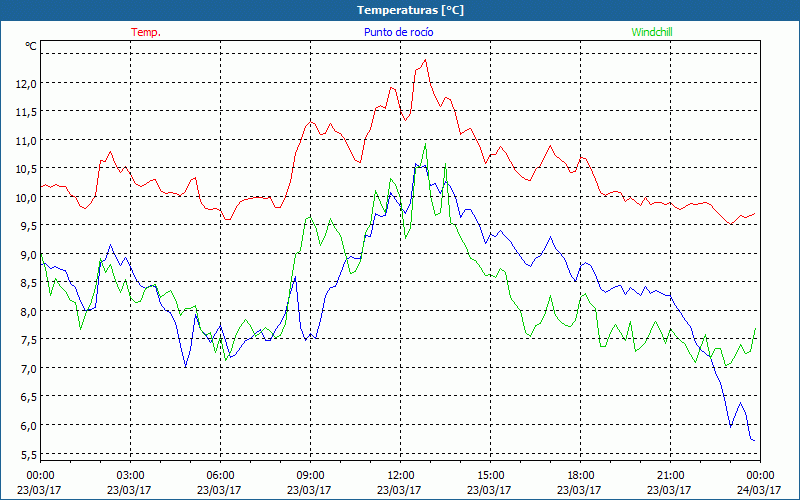Click the red temperature peak near 13:00
This screenshot has width=800, height=500.
point(426,60)
